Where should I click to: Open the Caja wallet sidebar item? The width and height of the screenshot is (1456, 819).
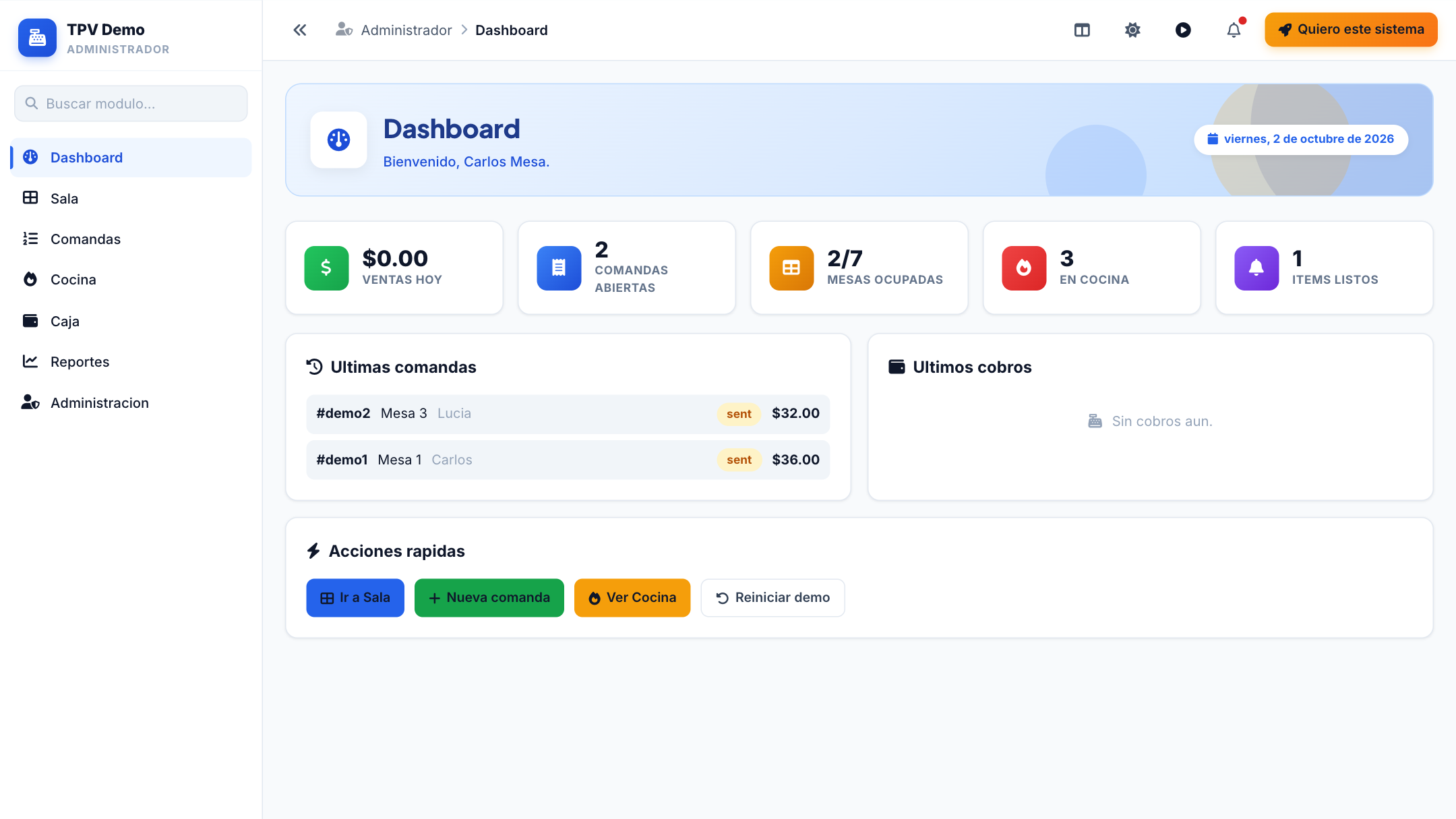tap(131, 321)
